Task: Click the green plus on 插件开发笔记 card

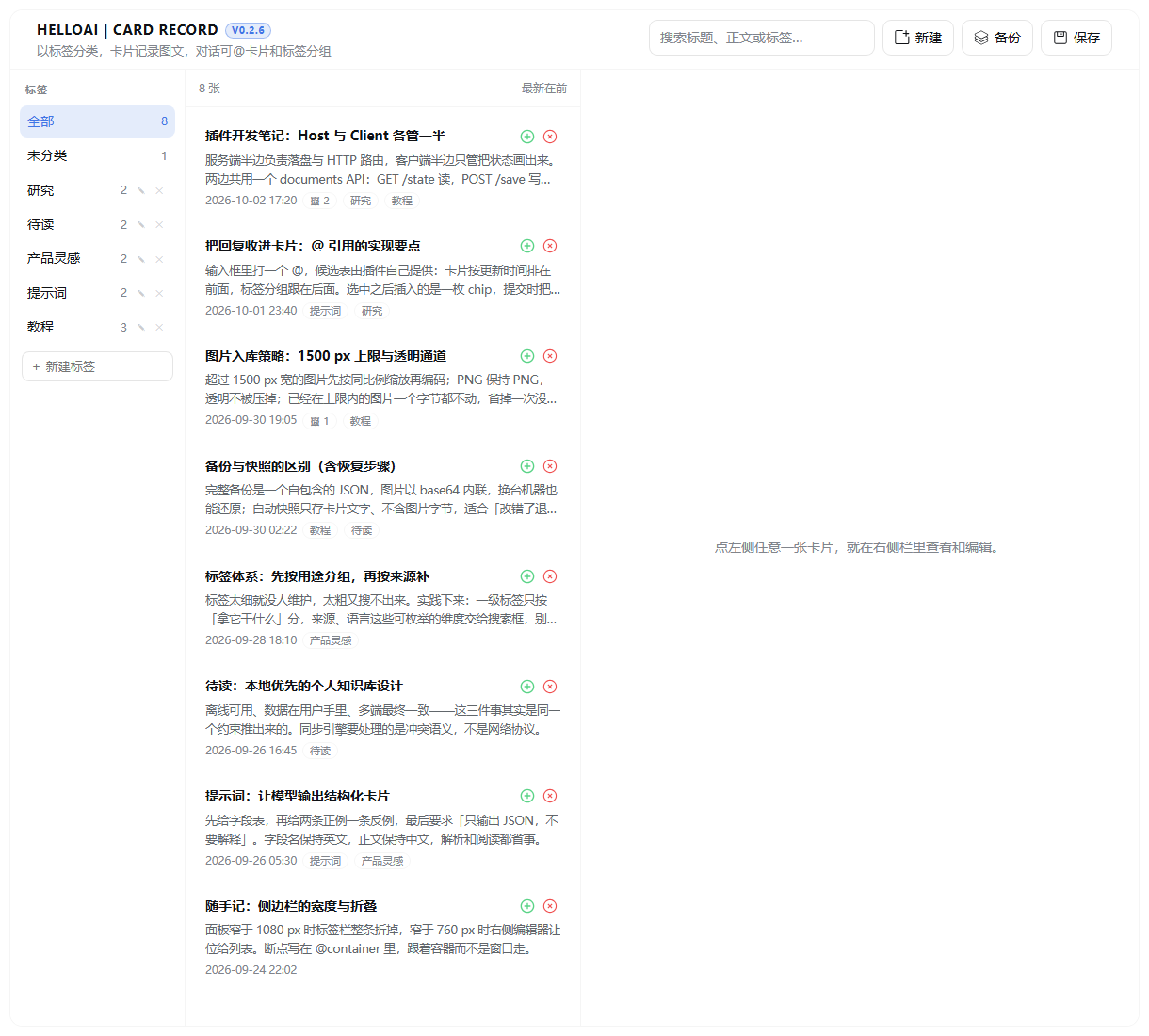Action: pyautogui.click(x=527, y=137)
